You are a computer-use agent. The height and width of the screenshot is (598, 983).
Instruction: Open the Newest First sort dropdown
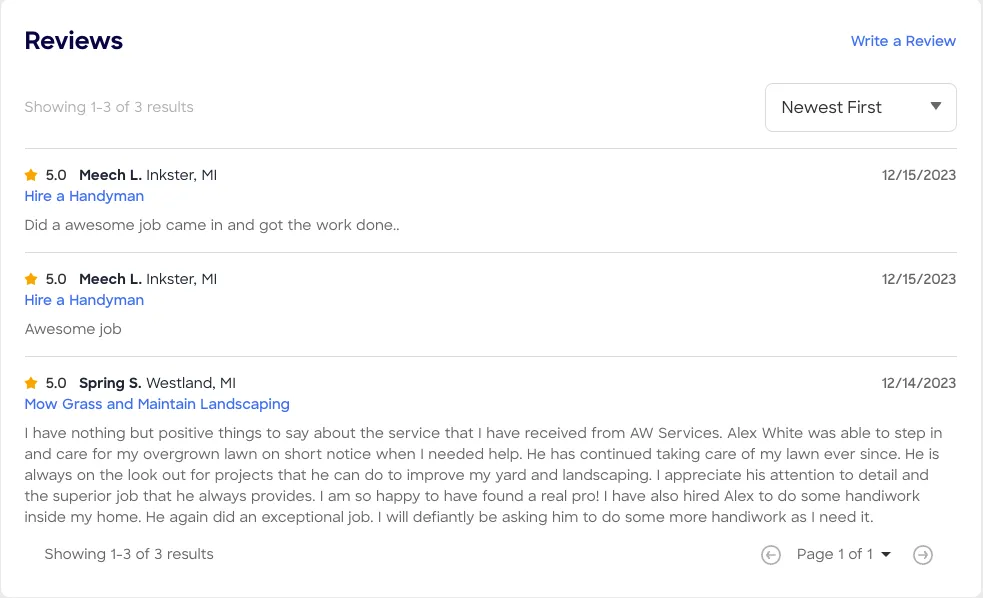tap(860, 107)
